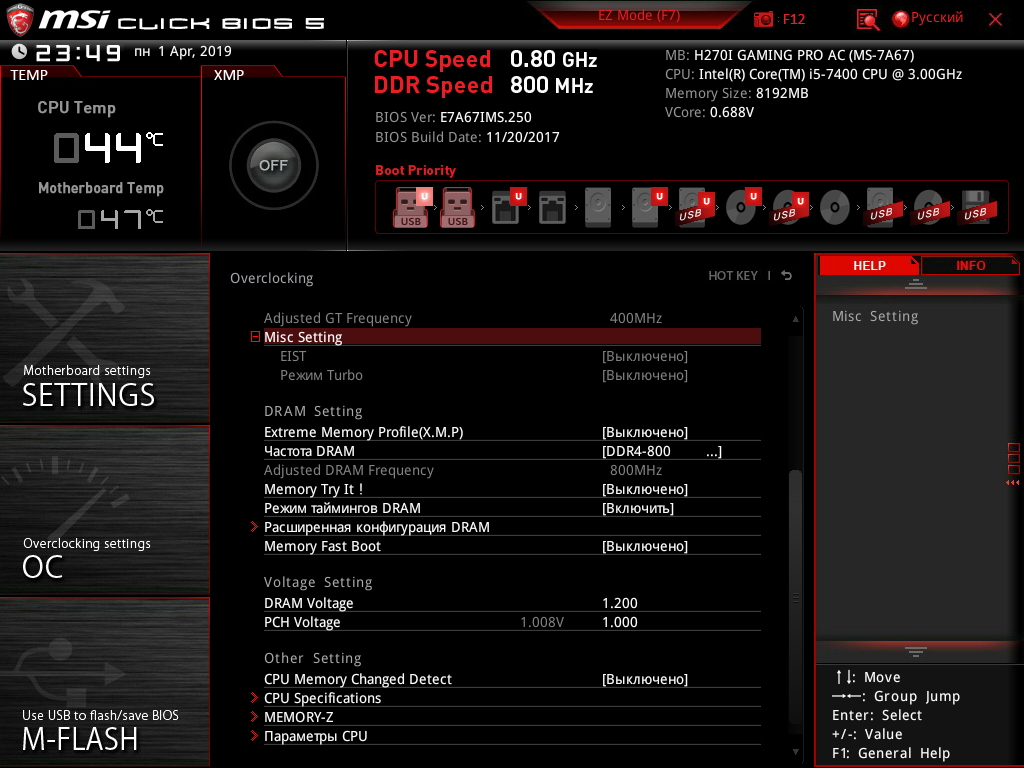1024x768 pixels.
Task: Click the MSI dragon shield logo
Action: pyautogui.click(x=20, y=20)
